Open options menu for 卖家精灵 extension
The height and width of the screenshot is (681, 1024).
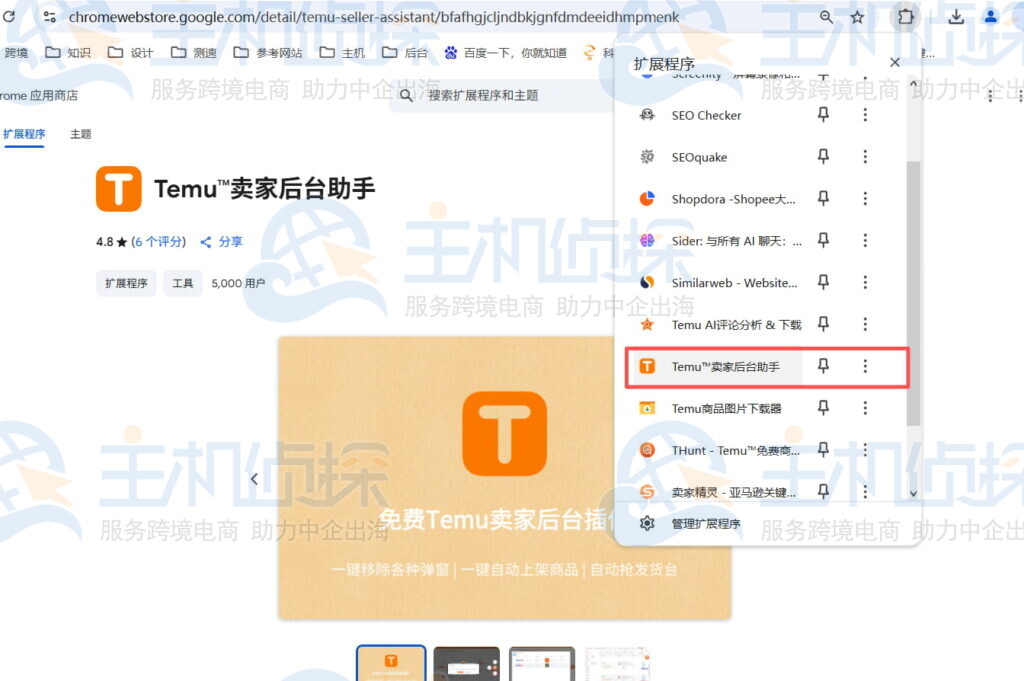coord(864,491)
